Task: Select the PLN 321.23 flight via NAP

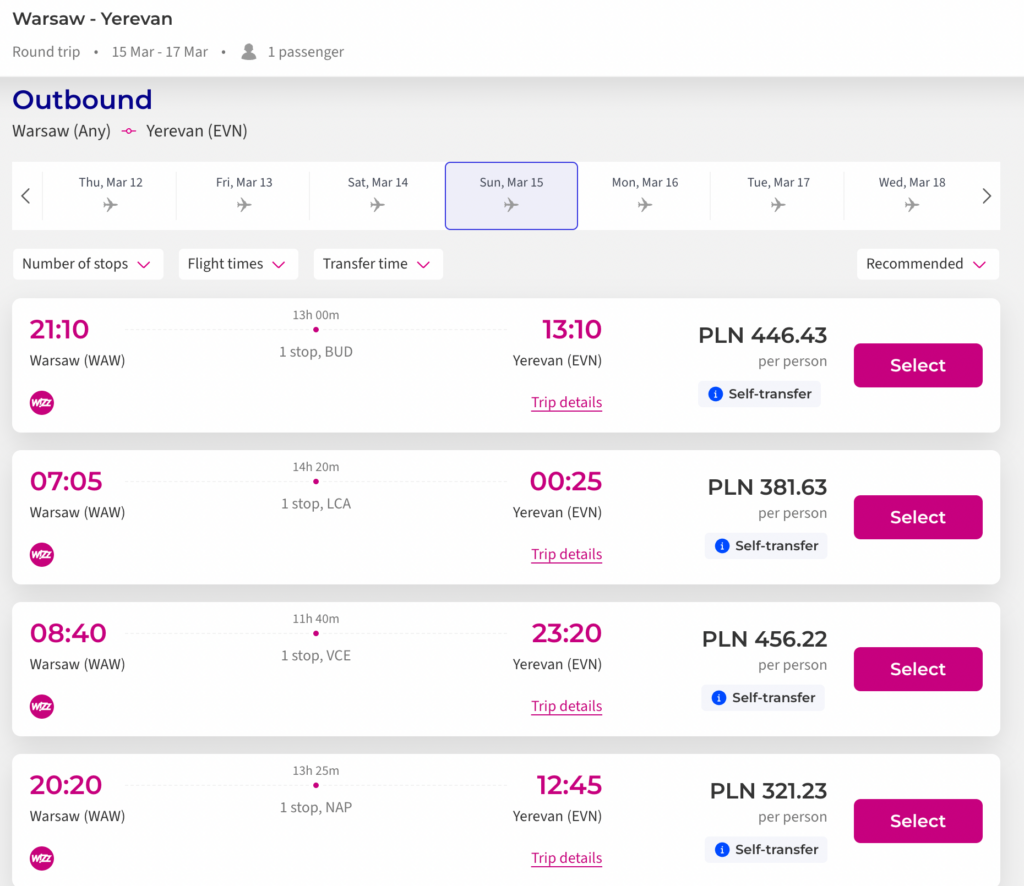Action: [917, 821]
